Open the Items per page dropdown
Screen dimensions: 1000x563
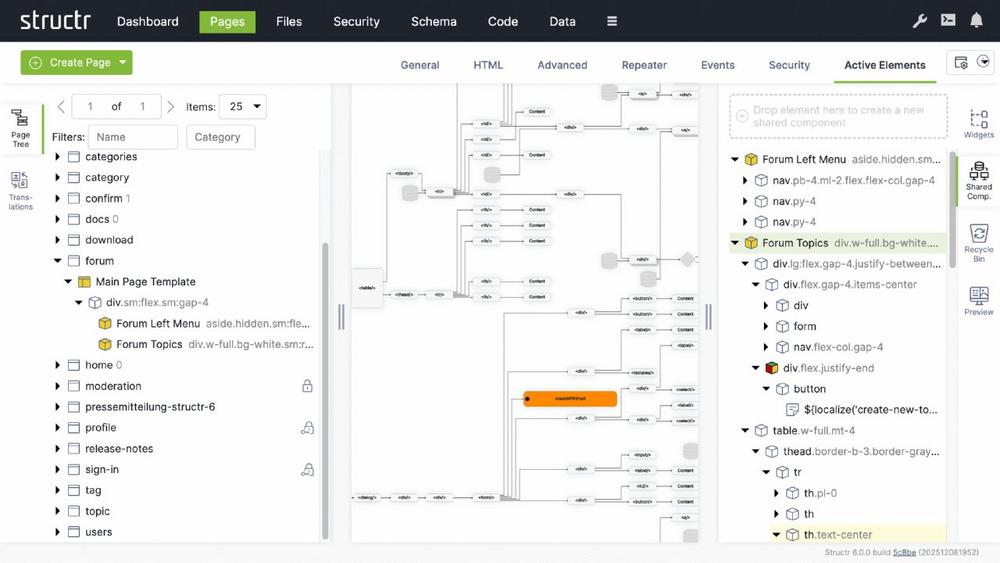245,106
